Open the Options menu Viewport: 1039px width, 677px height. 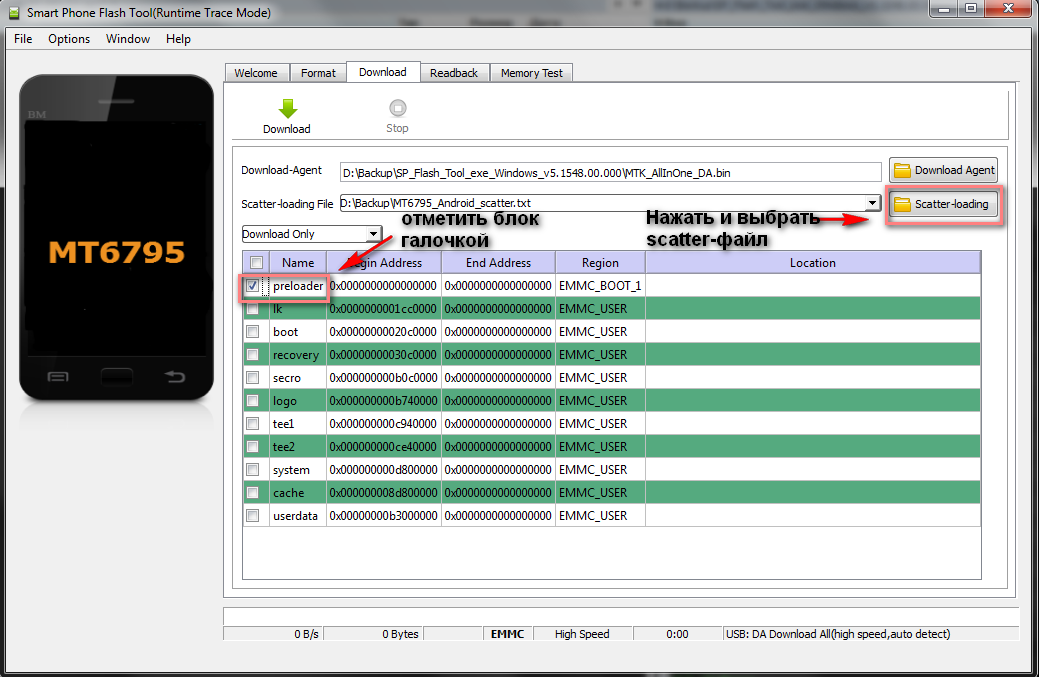(69, 39)
